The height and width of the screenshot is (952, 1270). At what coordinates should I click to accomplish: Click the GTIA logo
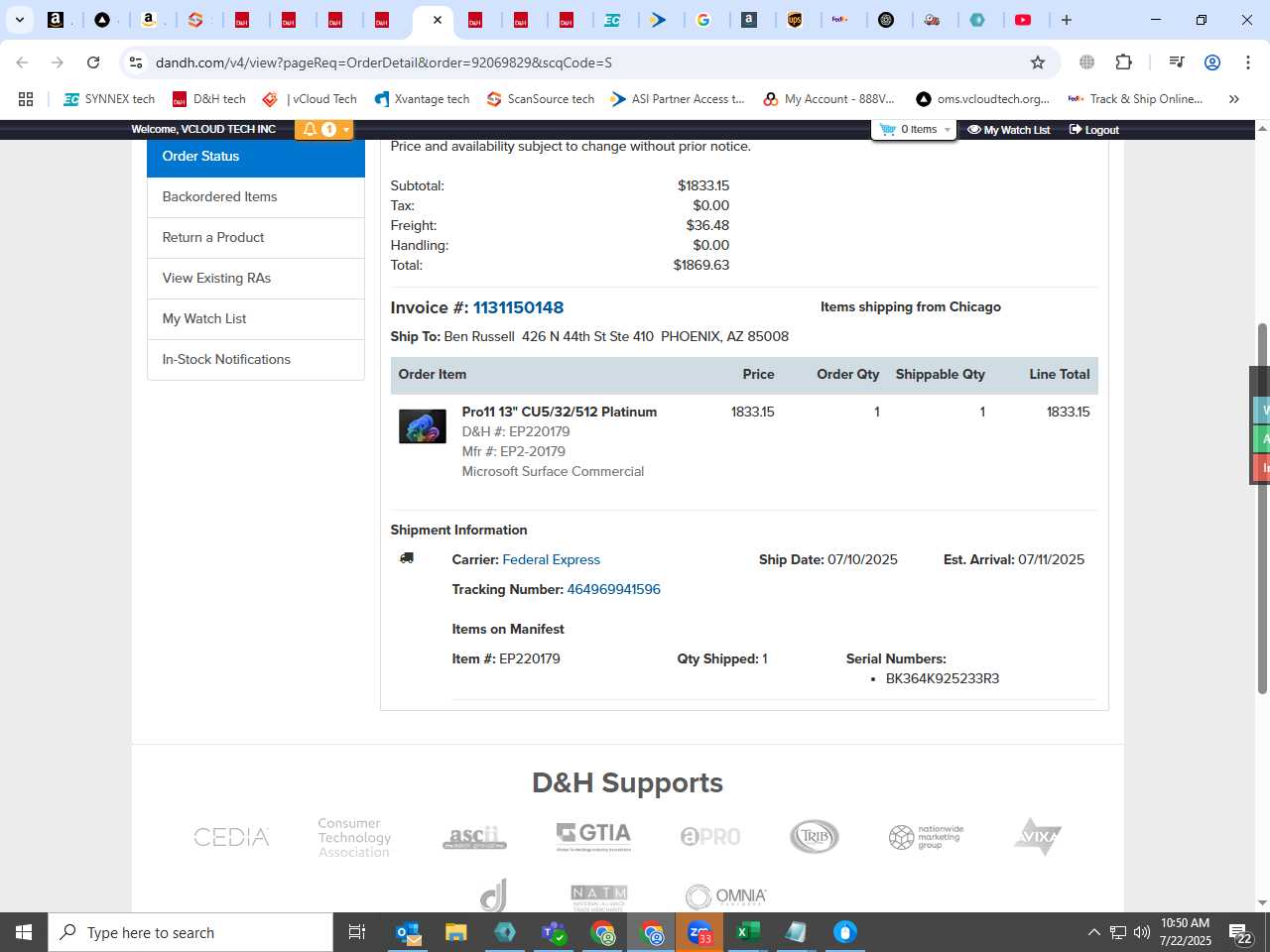pos(593,836)
